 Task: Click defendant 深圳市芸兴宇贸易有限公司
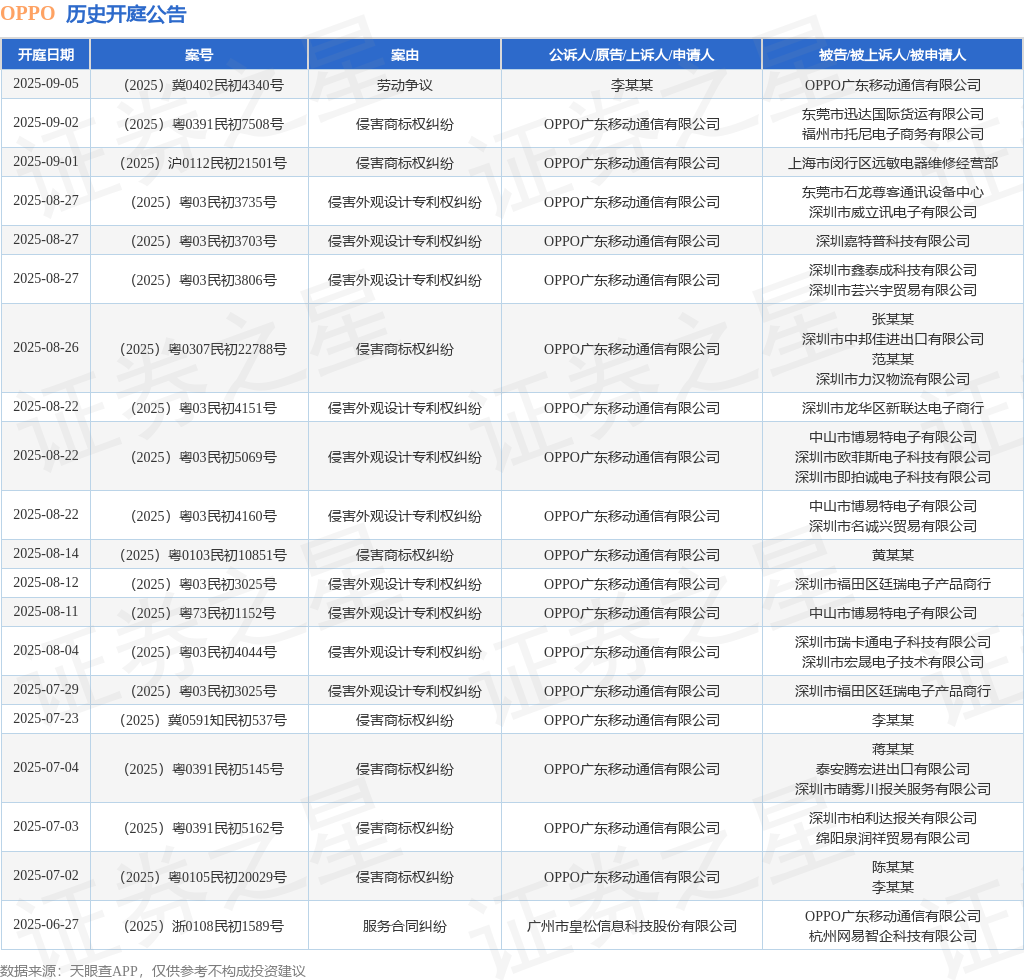[893, 290]
